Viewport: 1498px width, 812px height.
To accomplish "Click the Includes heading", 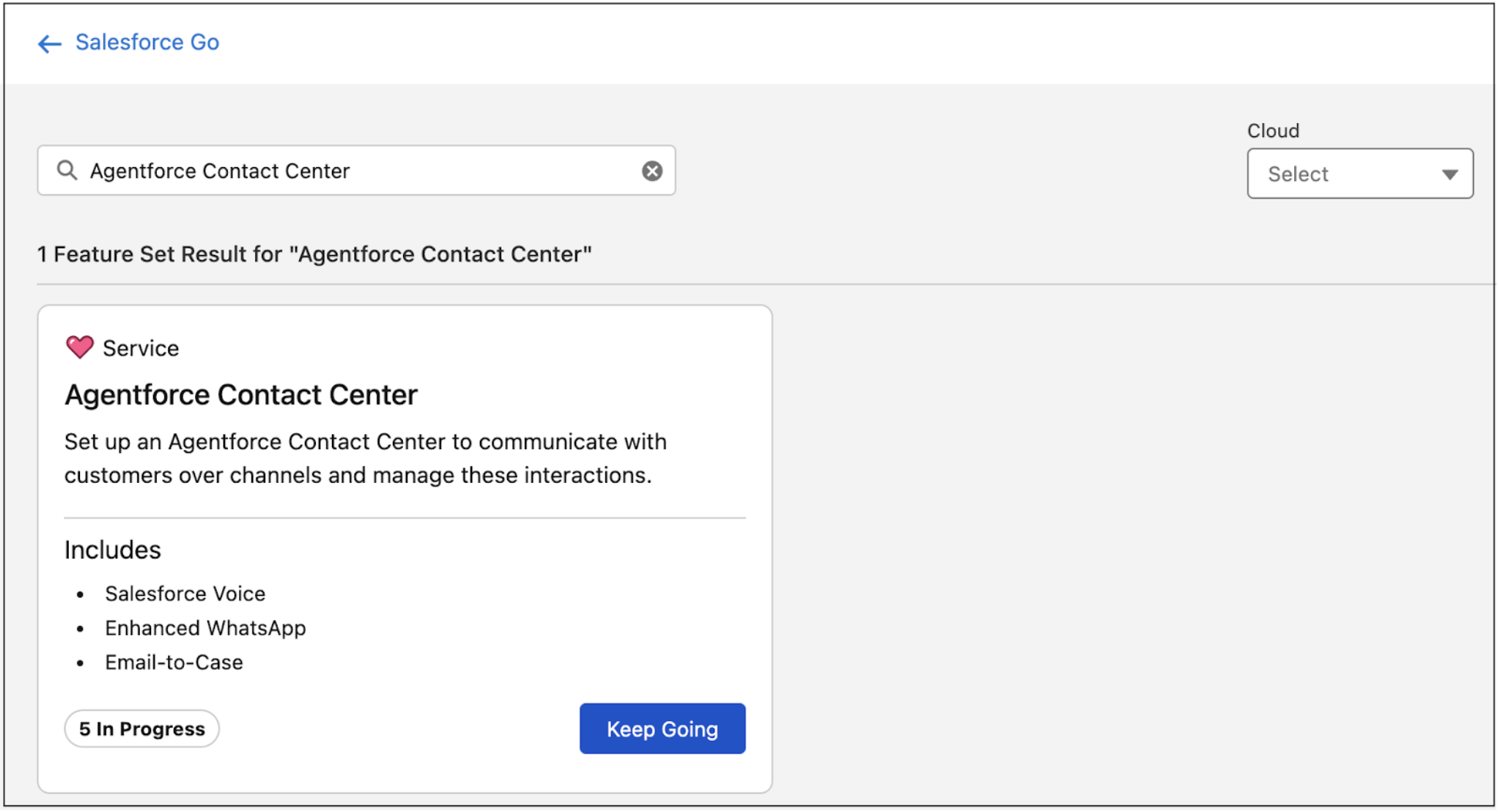I will [112, 550].
